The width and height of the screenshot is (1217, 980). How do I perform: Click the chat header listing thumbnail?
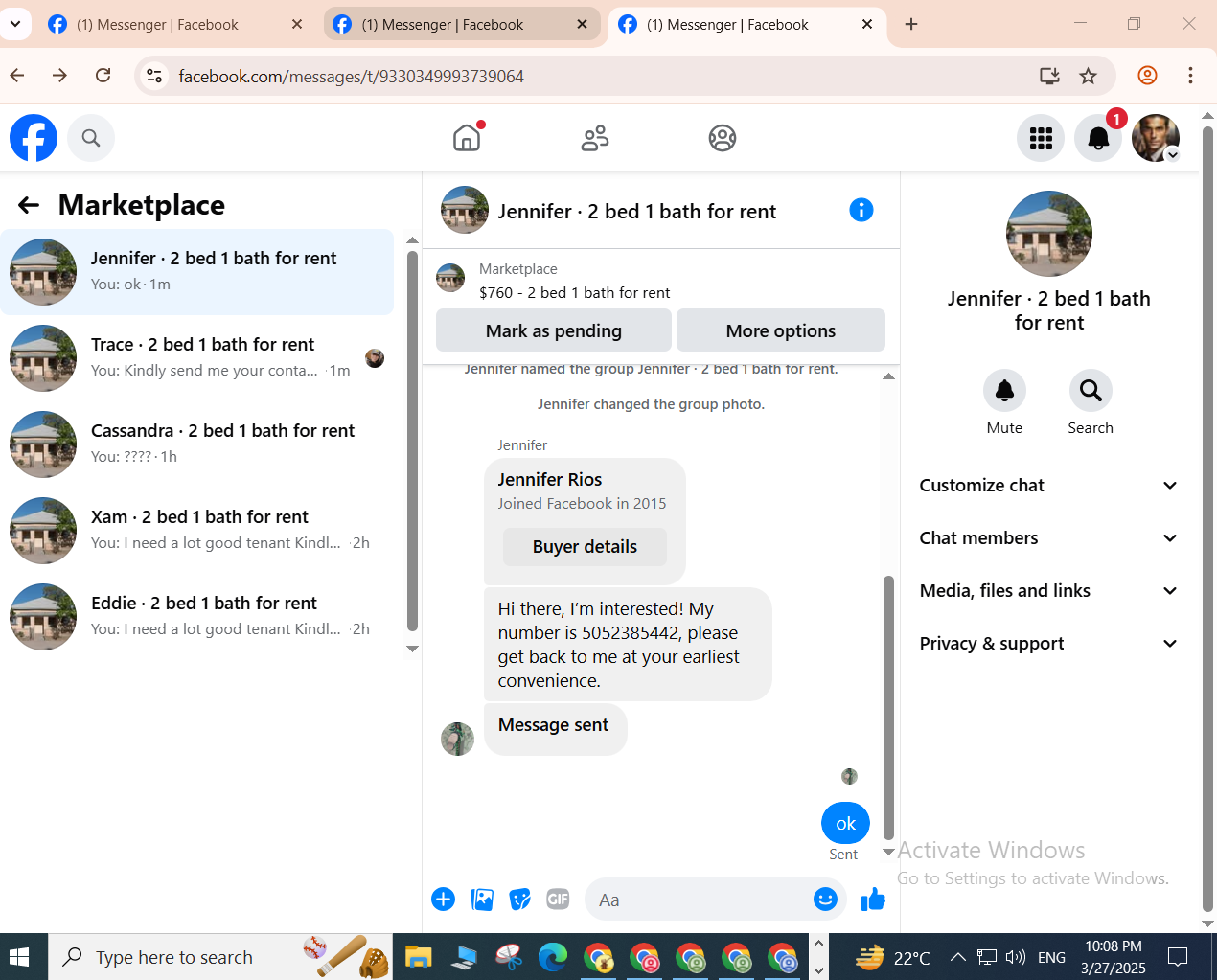click(465, 210)
